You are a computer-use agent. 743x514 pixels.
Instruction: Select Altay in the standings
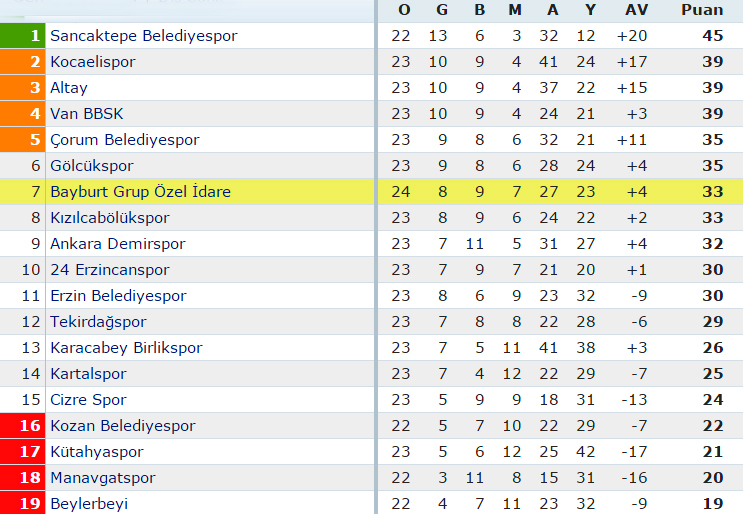pos(69,88)
